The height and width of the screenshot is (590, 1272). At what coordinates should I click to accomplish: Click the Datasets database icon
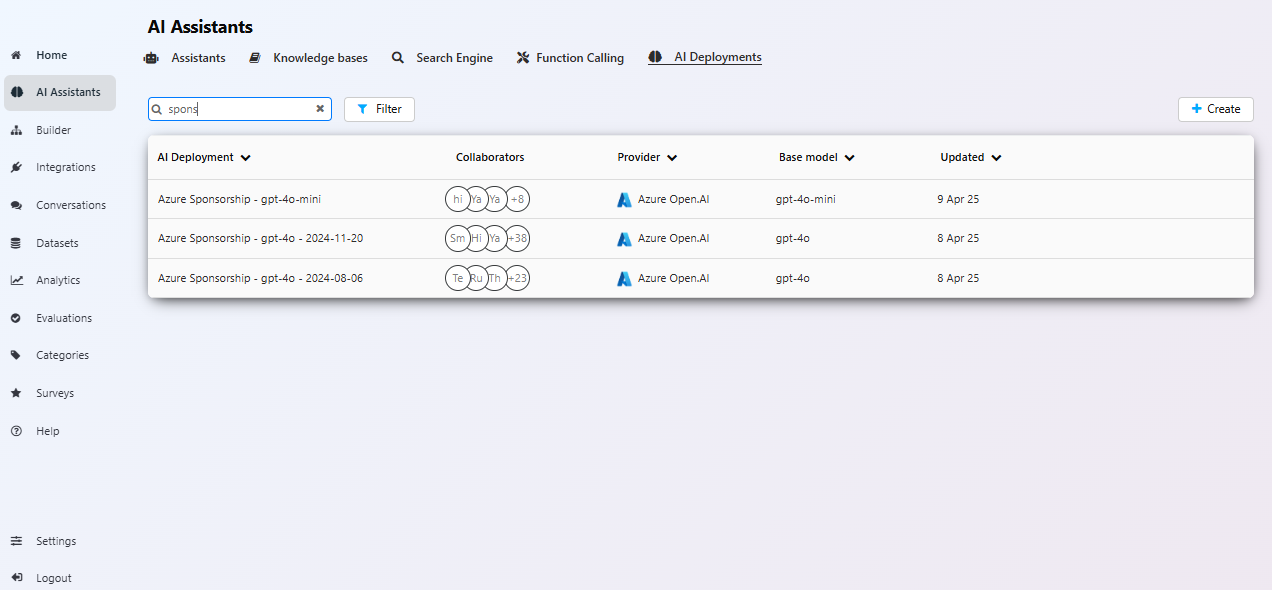coord(16,243)
